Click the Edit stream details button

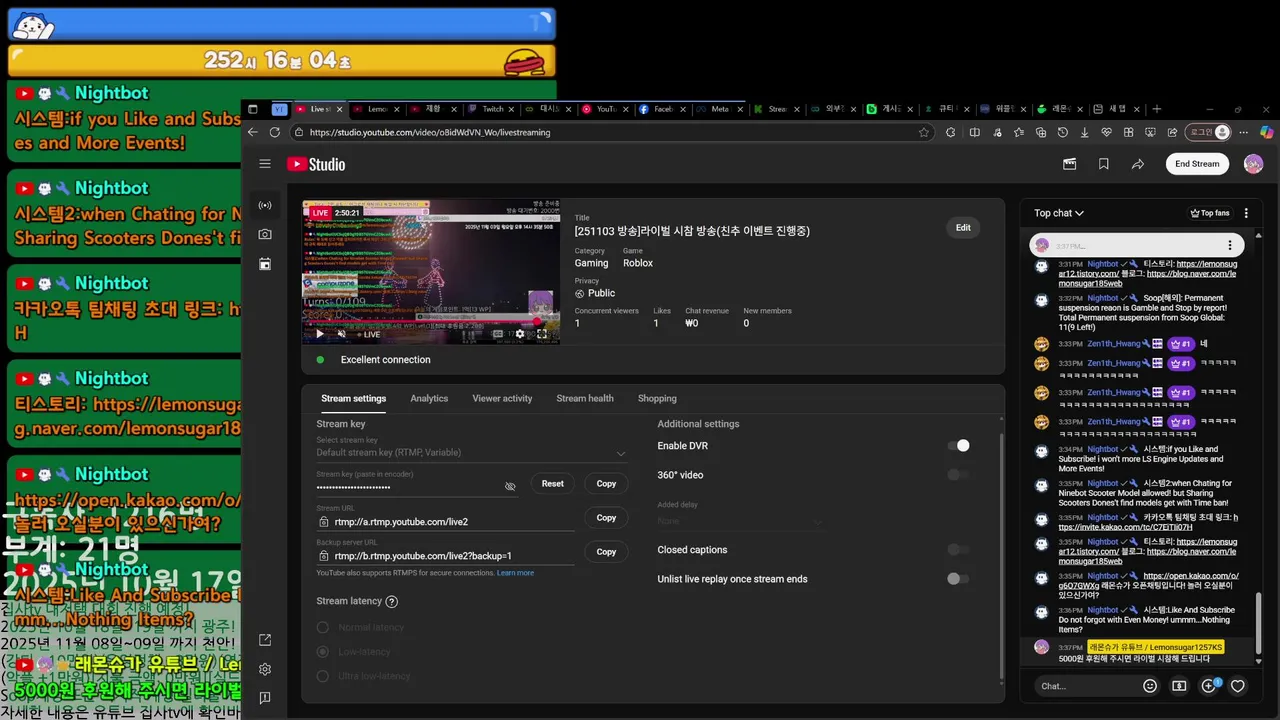(x=963, y=228)
